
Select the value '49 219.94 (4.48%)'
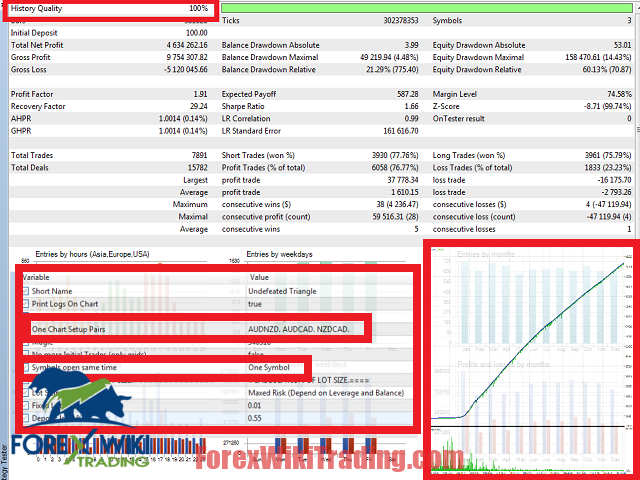(389, 57)
